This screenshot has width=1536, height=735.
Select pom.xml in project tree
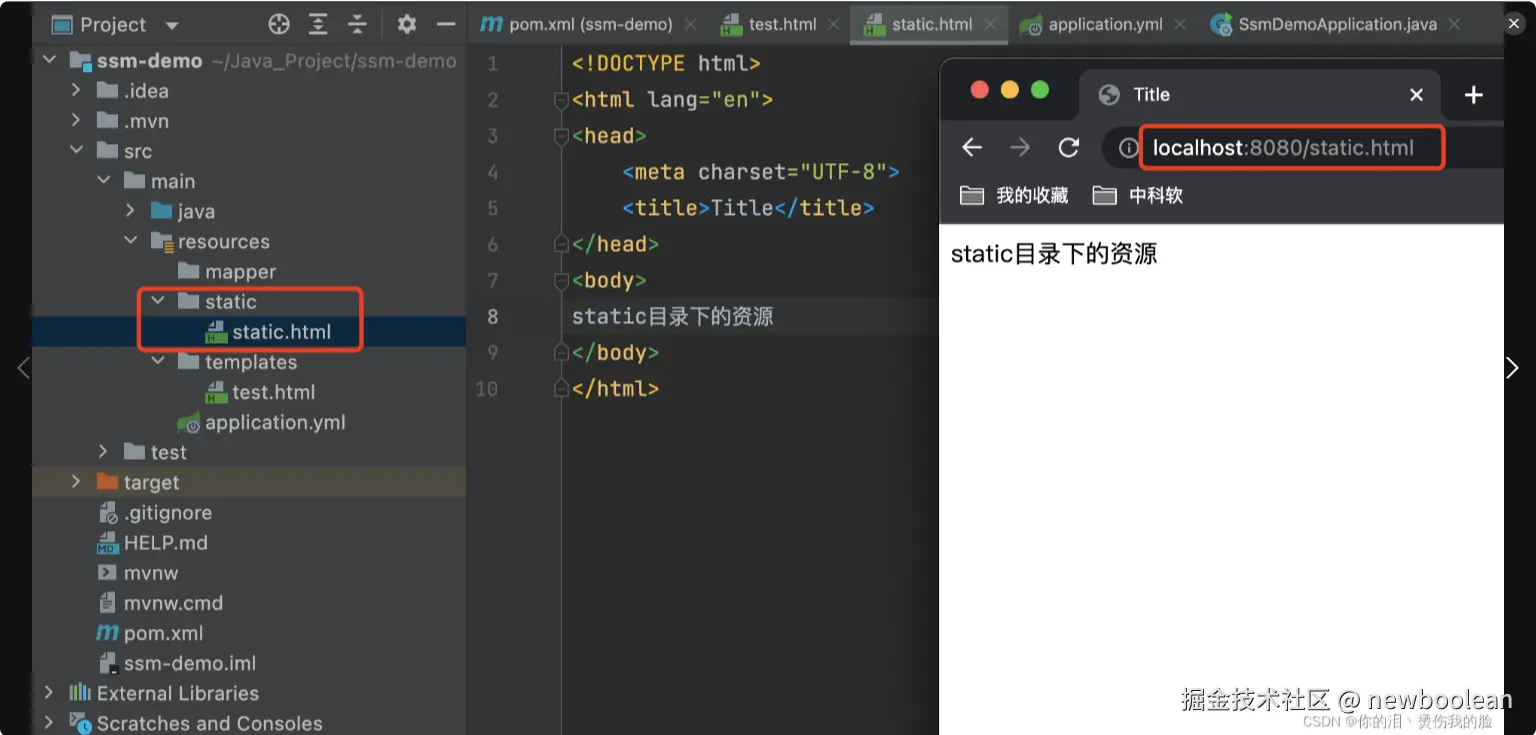[150, 633]
